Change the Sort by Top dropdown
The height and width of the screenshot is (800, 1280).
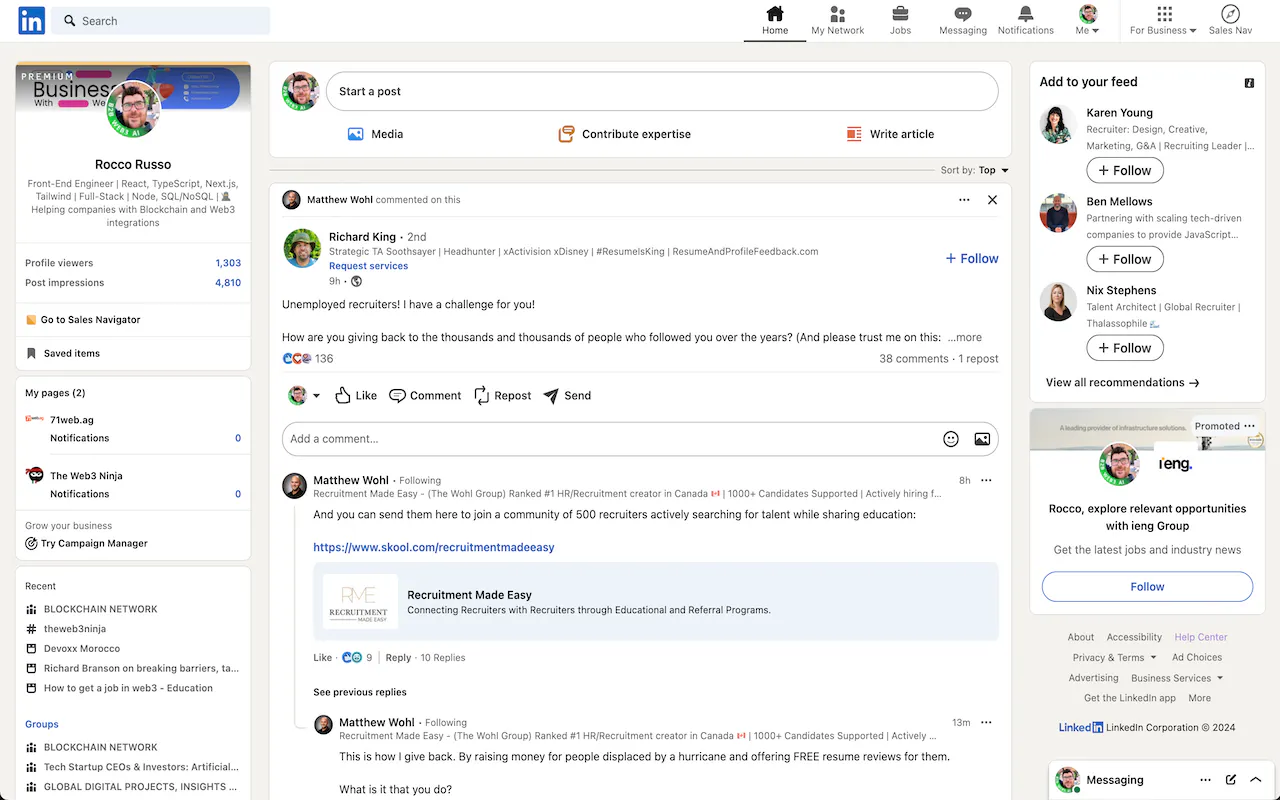975,170
